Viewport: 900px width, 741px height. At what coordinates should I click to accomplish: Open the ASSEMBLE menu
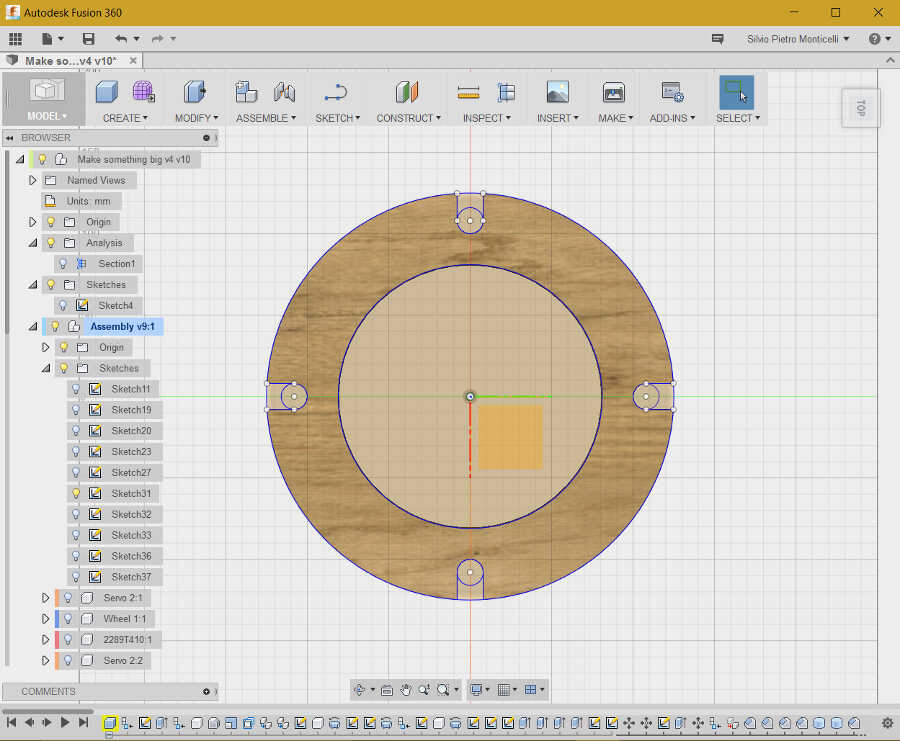266,118
